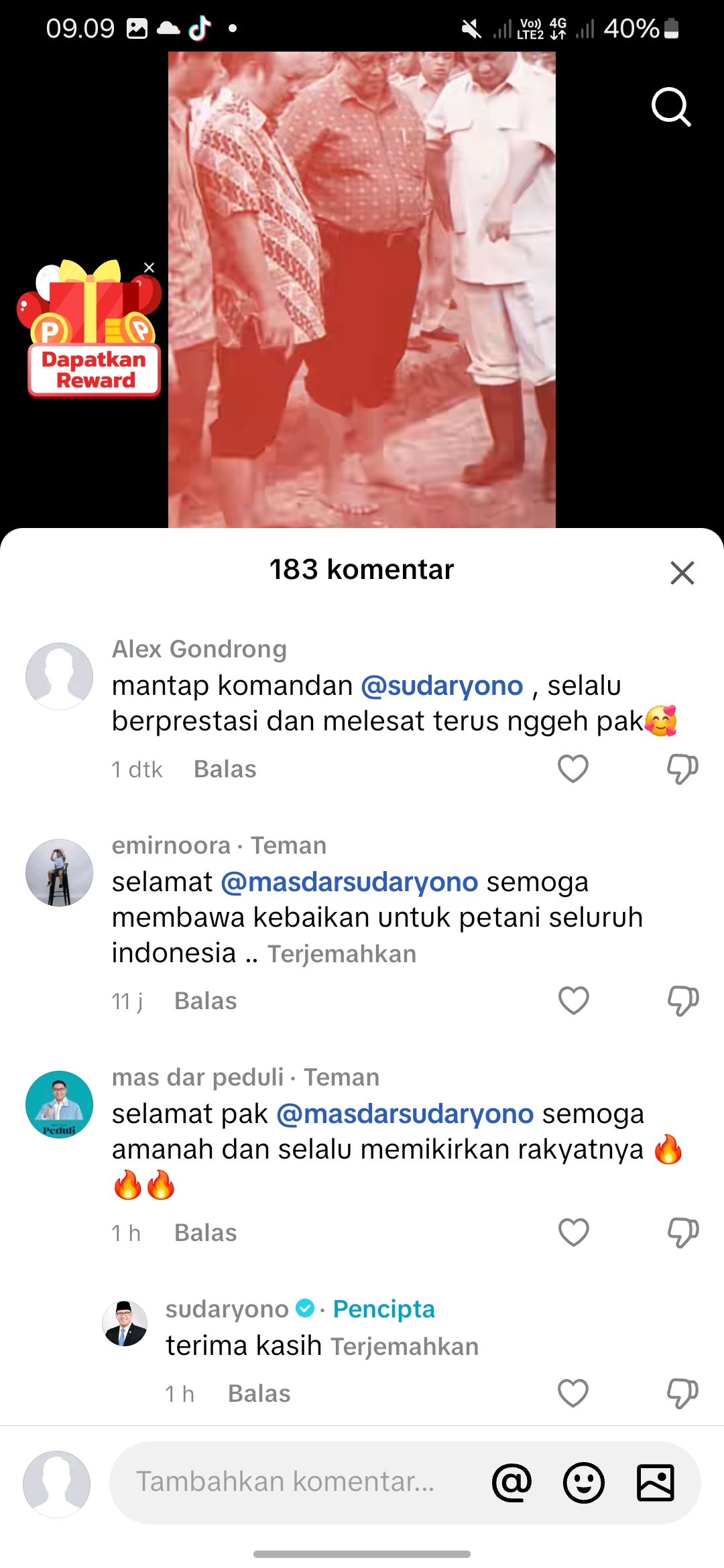This screenshot has width=724, height=1568.
Task: Close the 183 komentar panel
Action: click(682, 573)
